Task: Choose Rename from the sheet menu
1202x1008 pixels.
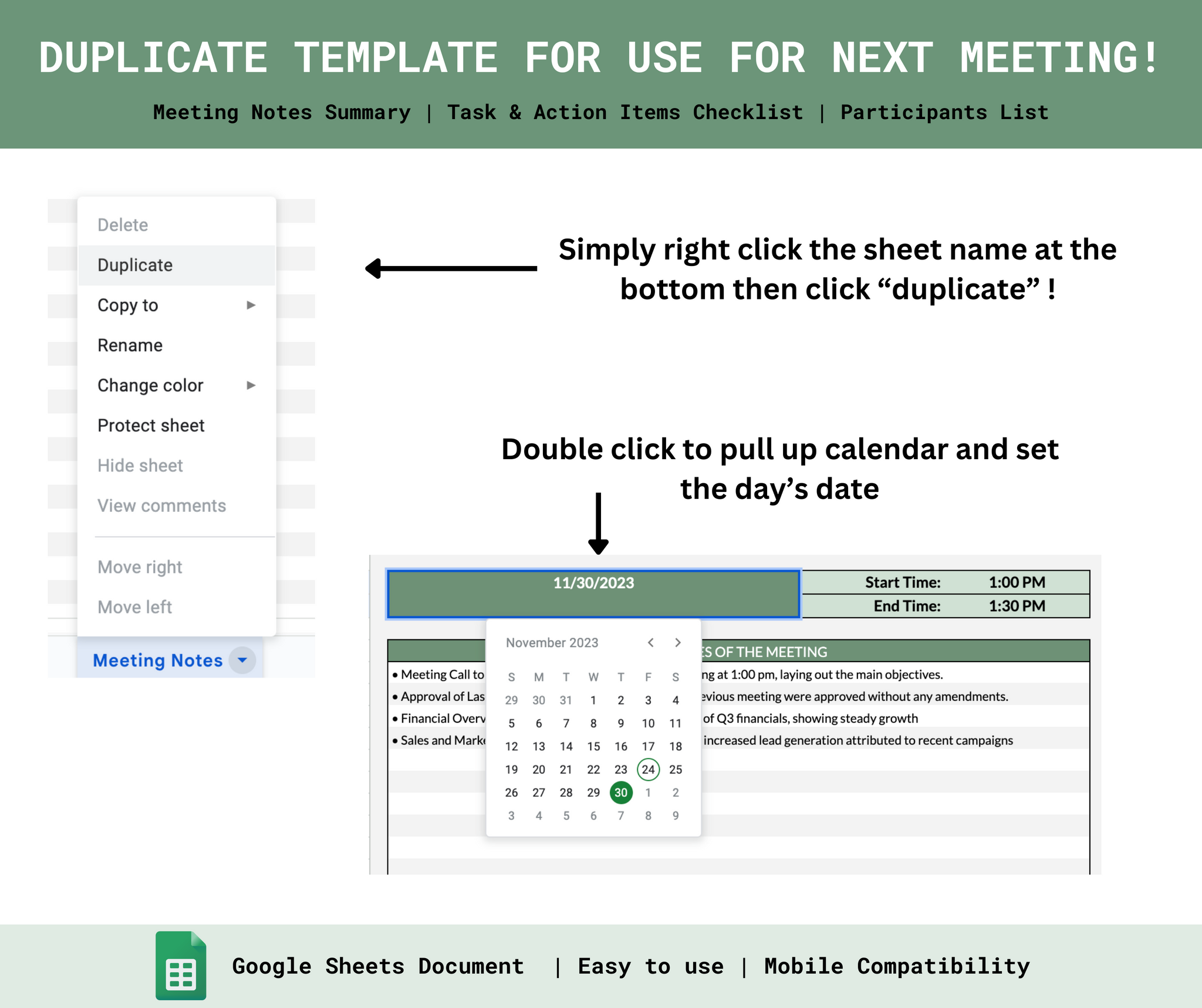Action: (130, 345)
